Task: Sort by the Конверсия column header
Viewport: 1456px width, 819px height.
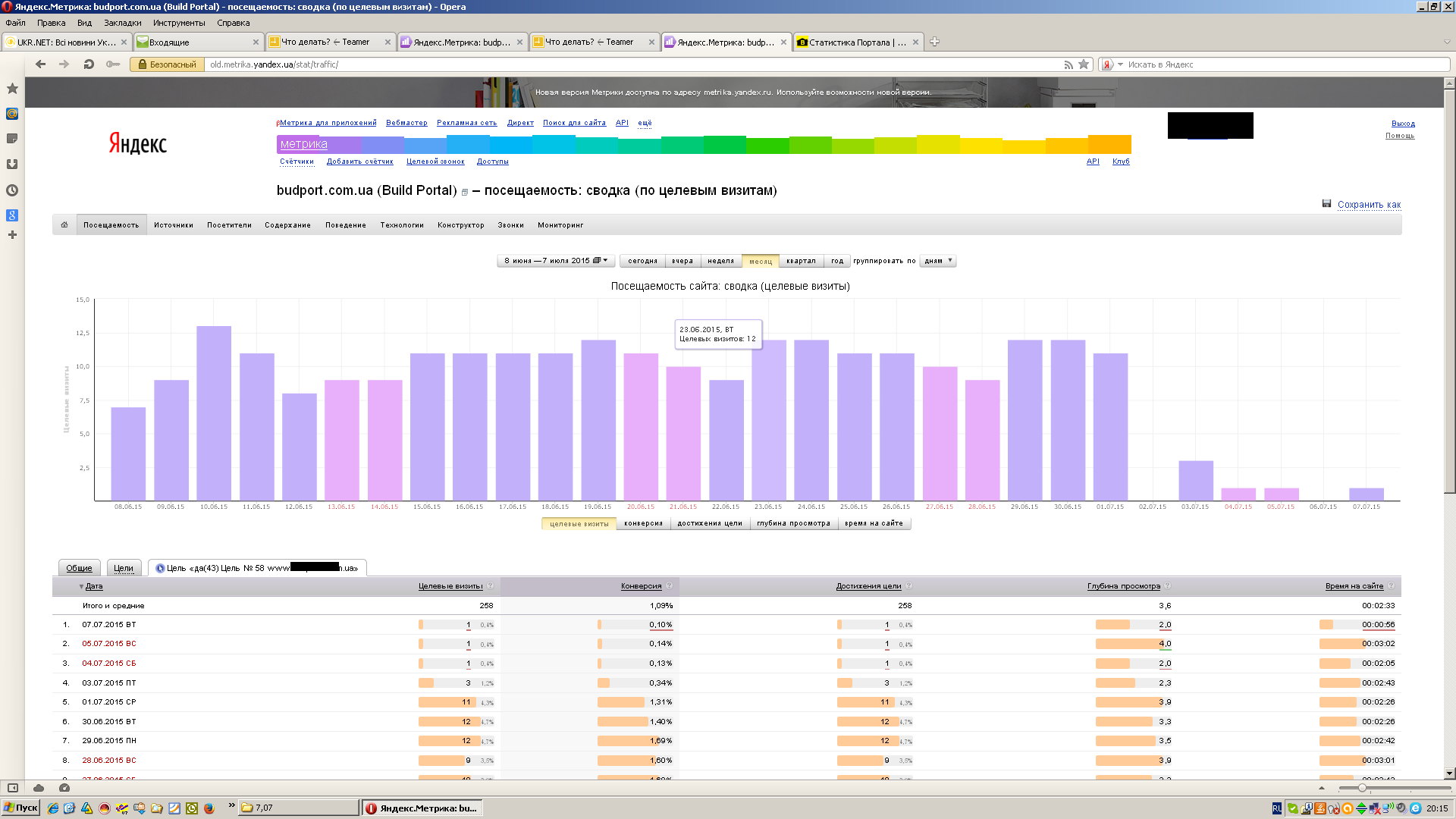Action: click(642, 586)
